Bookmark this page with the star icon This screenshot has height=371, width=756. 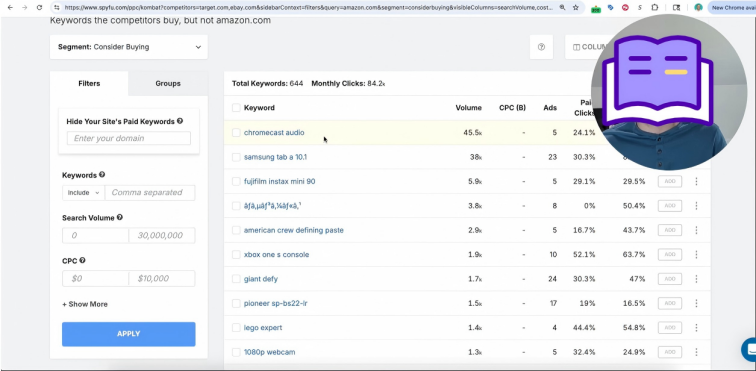point(576,8)
